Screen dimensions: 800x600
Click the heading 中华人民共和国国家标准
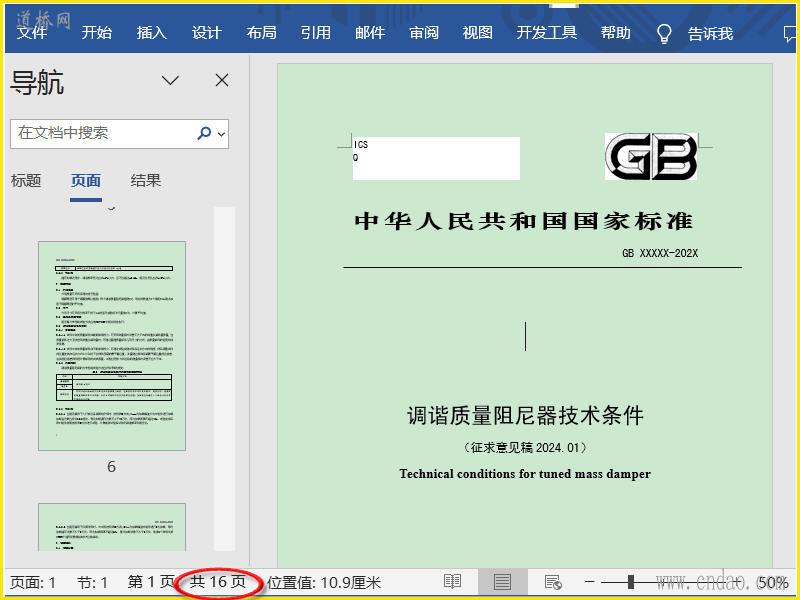pyautogui.click(x=524, y=221)
